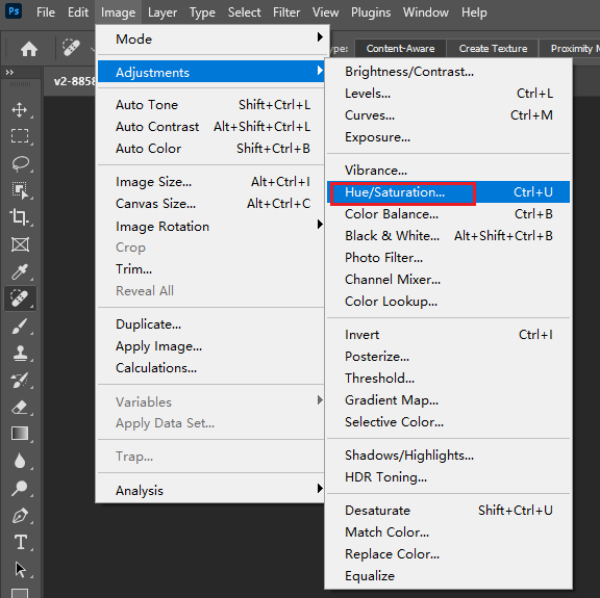Choose the Eyedropper tool
Viewport: 600px width, 598px height.
tap(19, 271)
